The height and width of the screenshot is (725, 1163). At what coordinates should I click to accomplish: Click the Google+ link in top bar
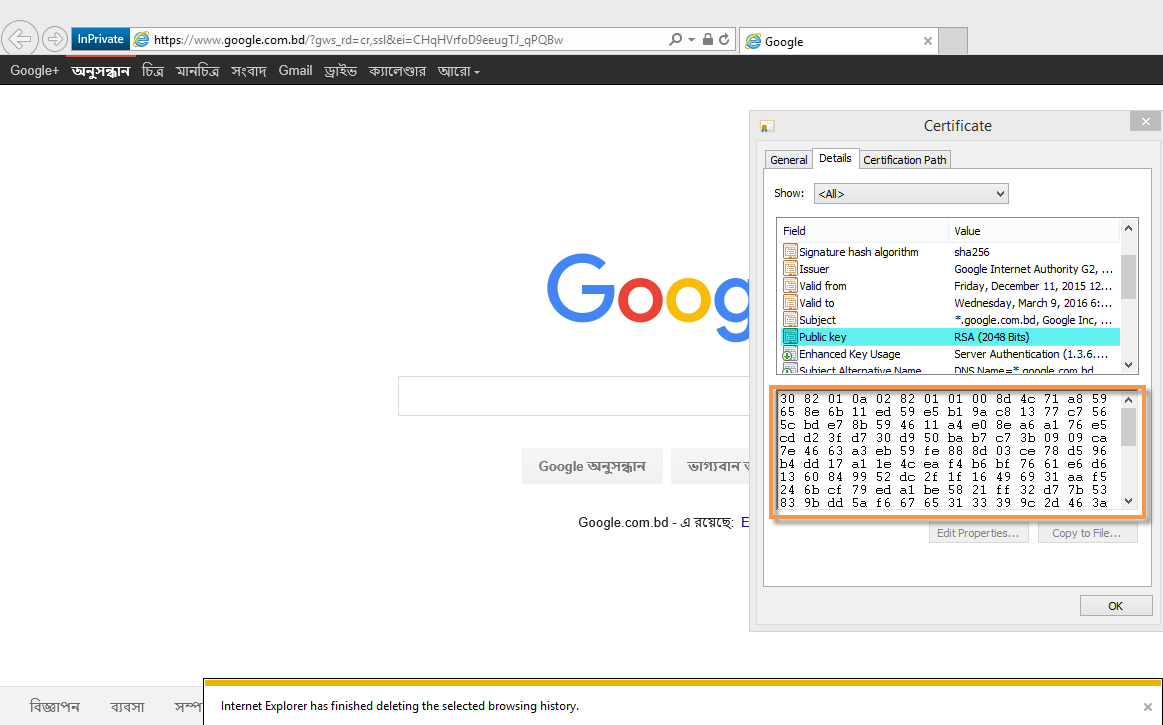pyautogui.click(x=34, y=70)
